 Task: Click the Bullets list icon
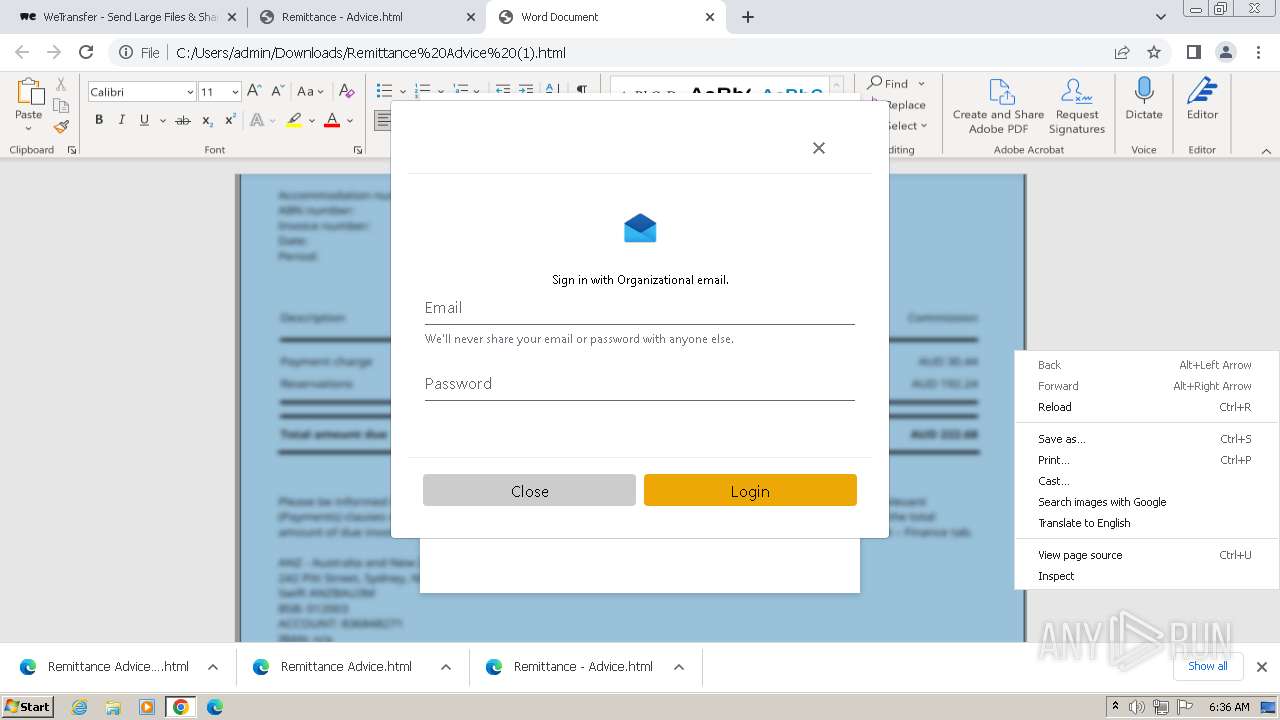[384, 91]
